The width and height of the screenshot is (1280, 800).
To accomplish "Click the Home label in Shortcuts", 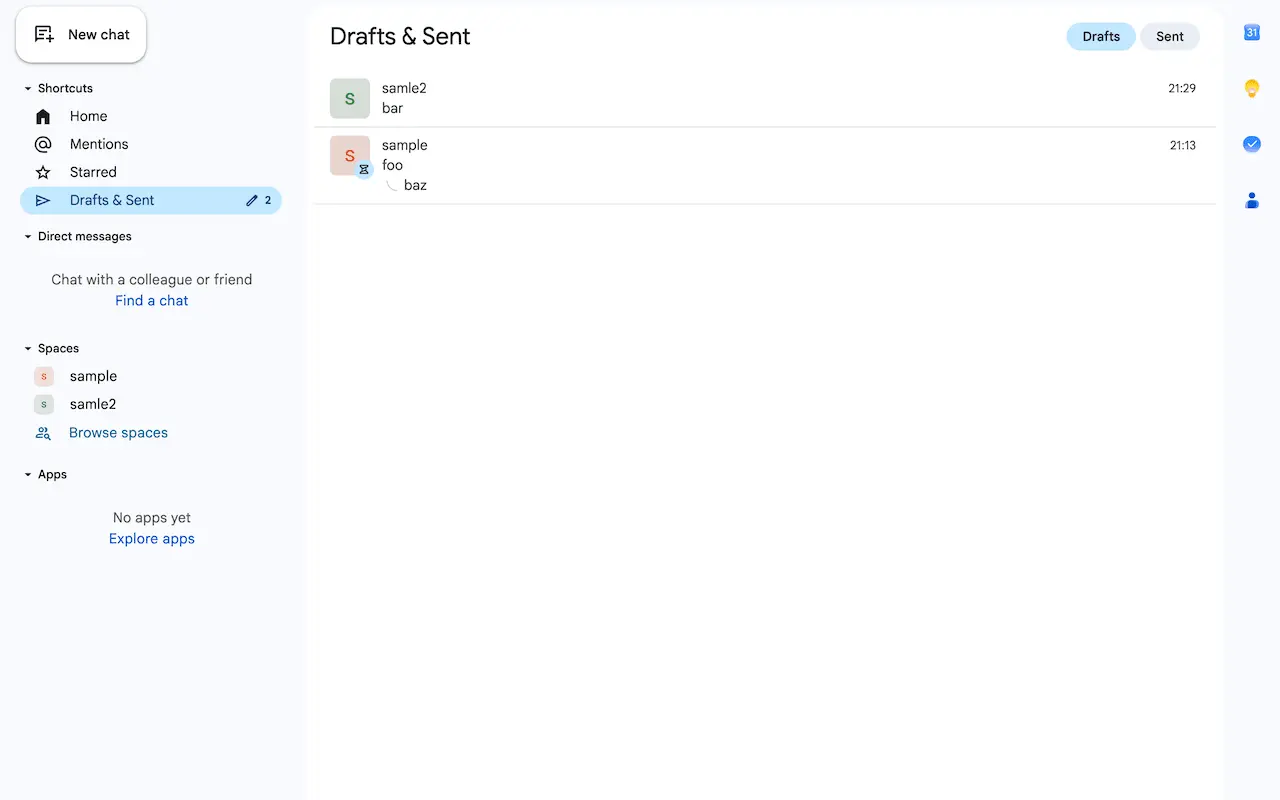I will coord(88,116).
